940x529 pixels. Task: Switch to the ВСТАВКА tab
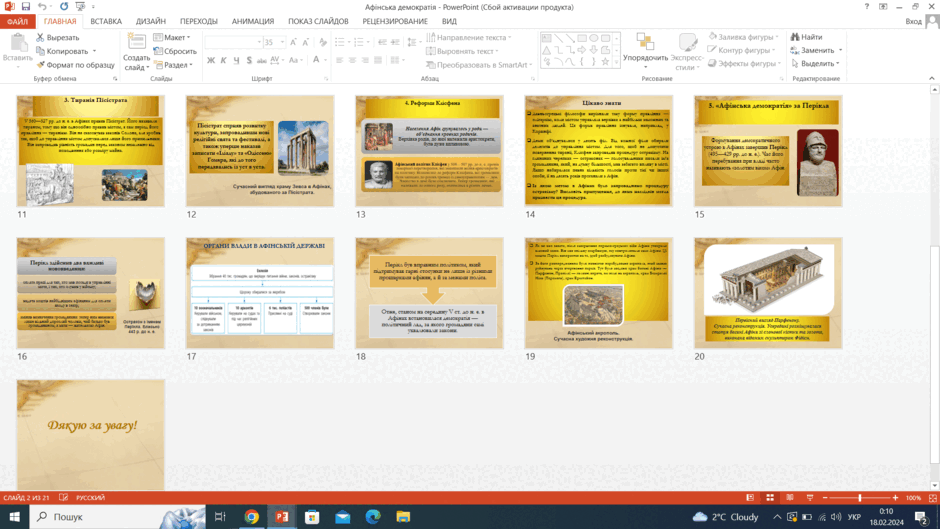[106, 22]
